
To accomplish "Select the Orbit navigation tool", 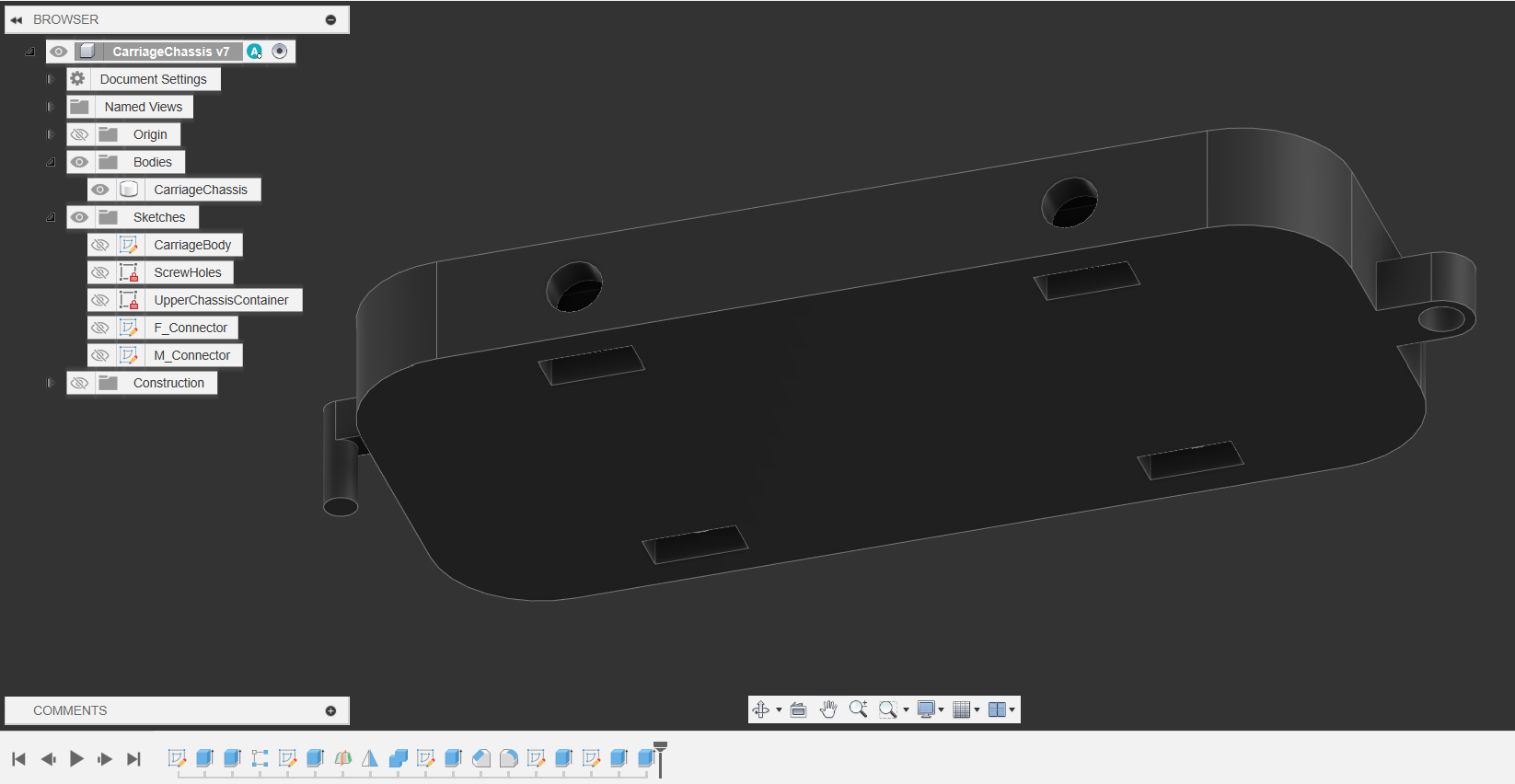I will click(x=760, y=709).
